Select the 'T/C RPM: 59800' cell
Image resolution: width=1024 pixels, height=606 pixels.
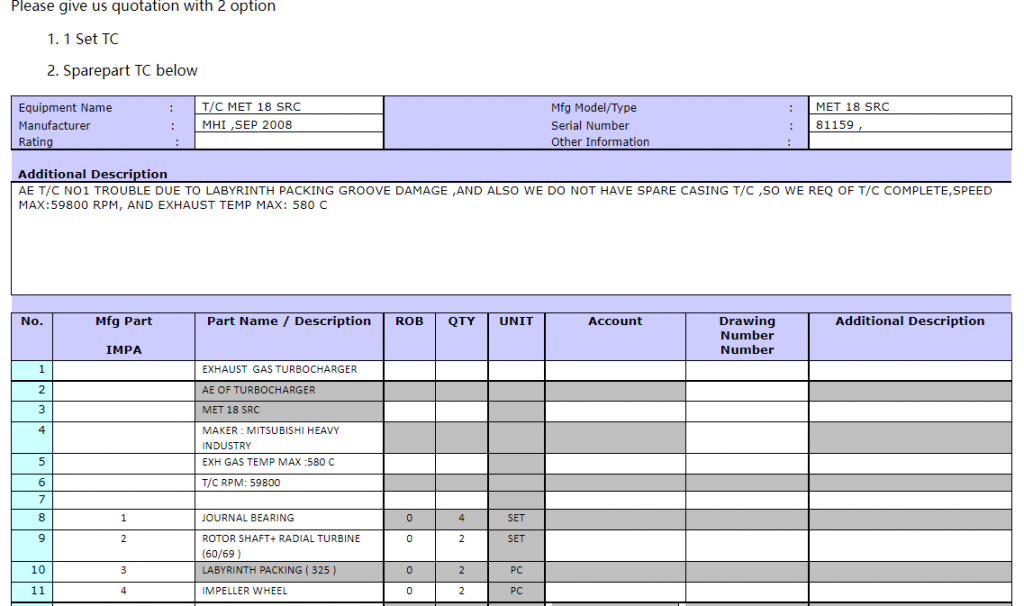(241, 483)
